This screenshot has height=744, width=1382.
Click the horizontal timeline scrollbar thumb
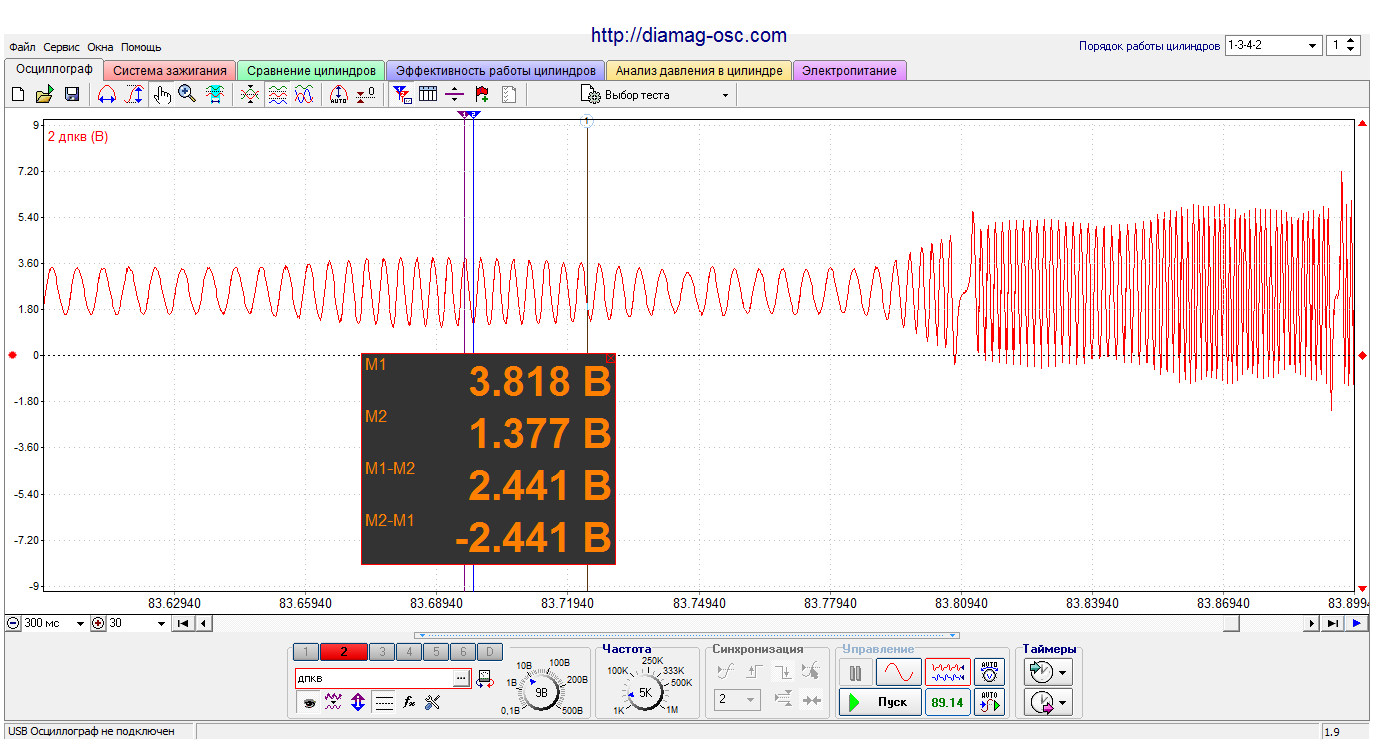(1232, 623)
